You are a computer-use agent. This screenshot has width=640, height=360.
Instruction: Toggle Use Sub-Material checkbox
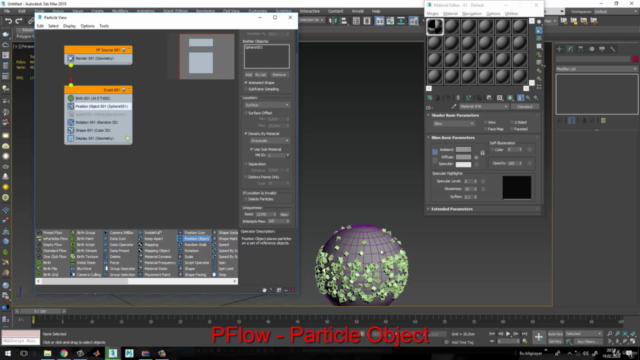(x=251, y=149)
